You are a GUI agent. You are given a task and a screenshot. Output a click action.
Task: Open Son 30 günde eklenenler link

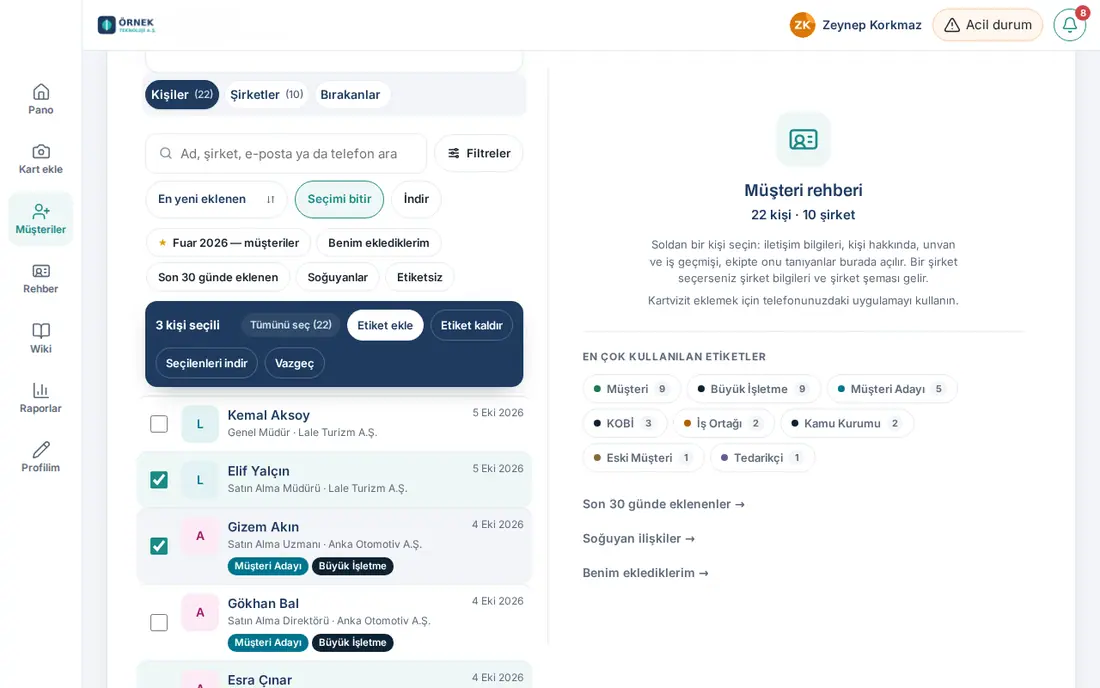[664, 504]
